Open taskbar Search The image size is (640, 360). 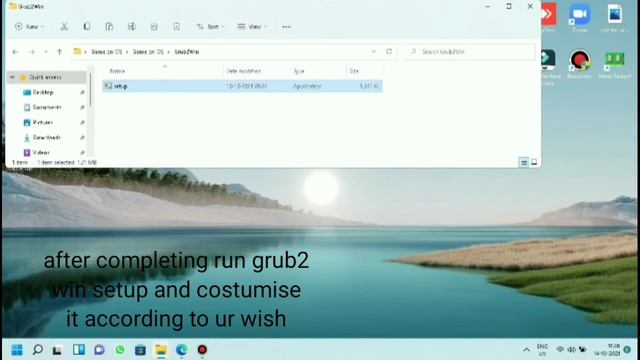coord(38,350)
